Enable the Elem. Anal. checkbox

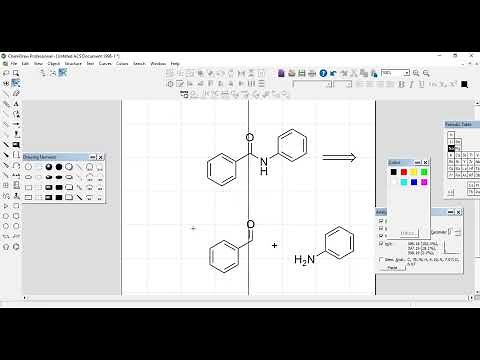point(381,260)
